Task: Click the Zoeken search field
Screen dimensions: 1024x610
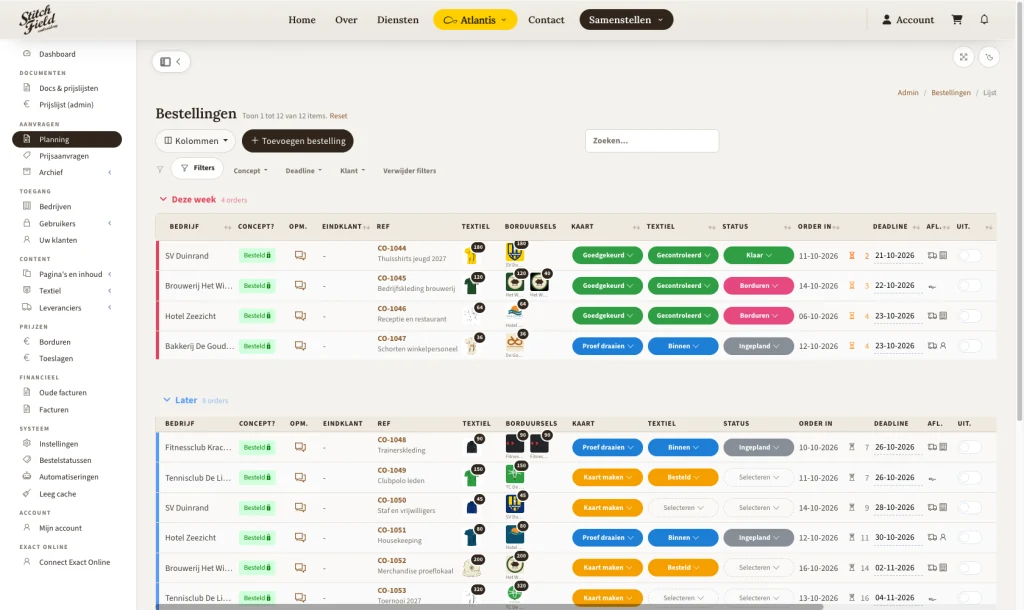Action: [x=652, y=140]
